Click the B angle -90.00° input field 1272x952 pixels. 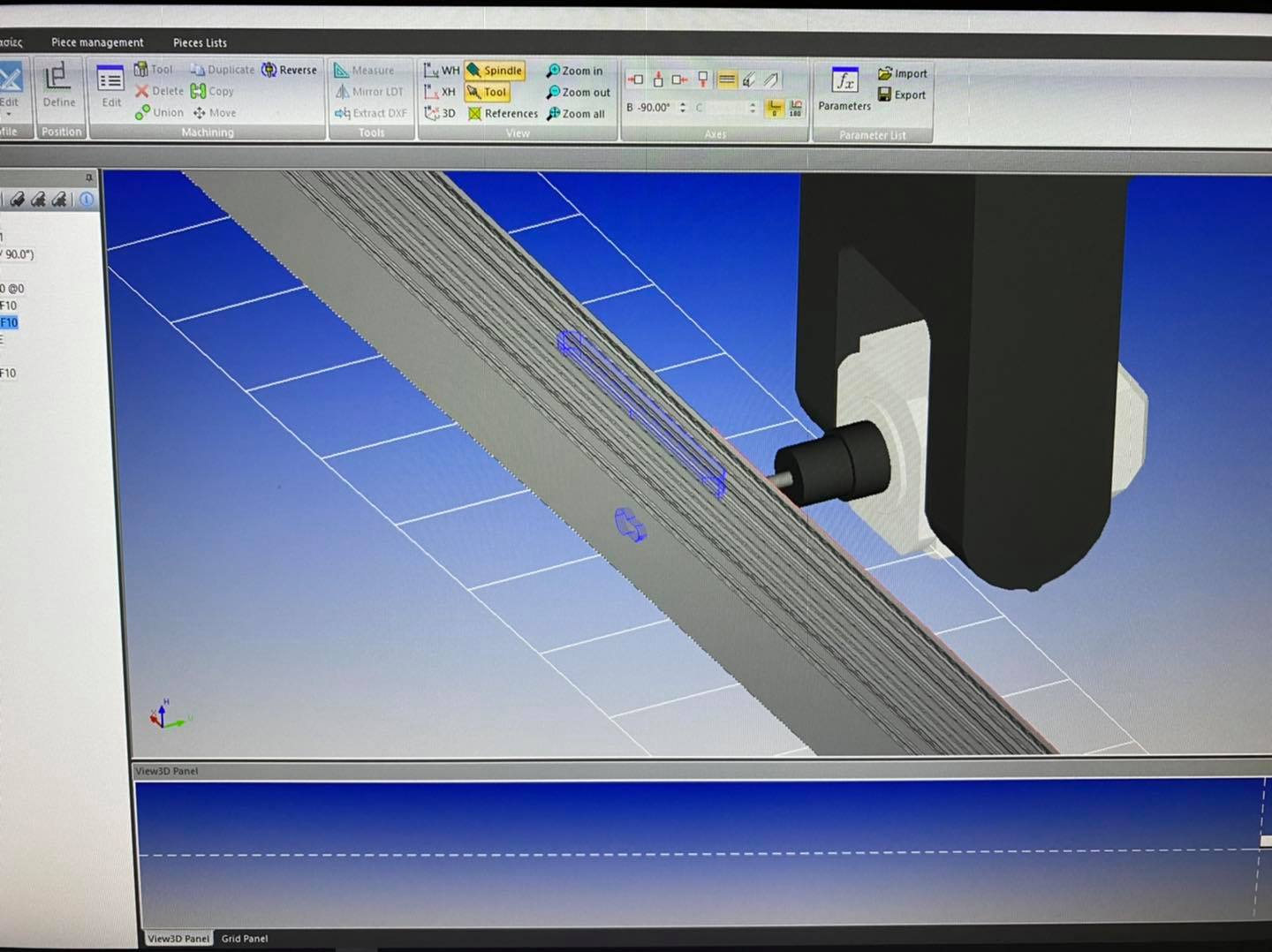point(654,108)
